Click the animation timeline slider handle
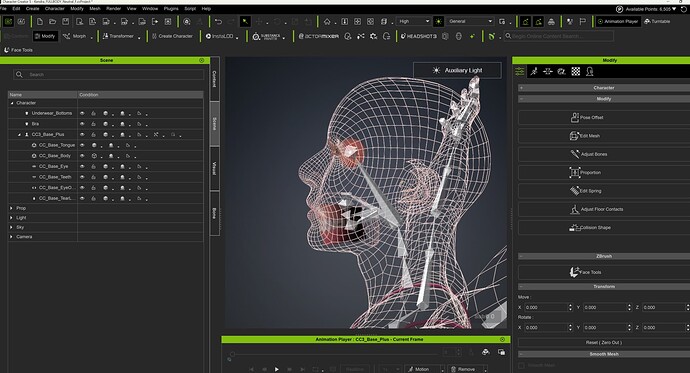The height and width of the screenshot is (373, 690). click(232, 354)
